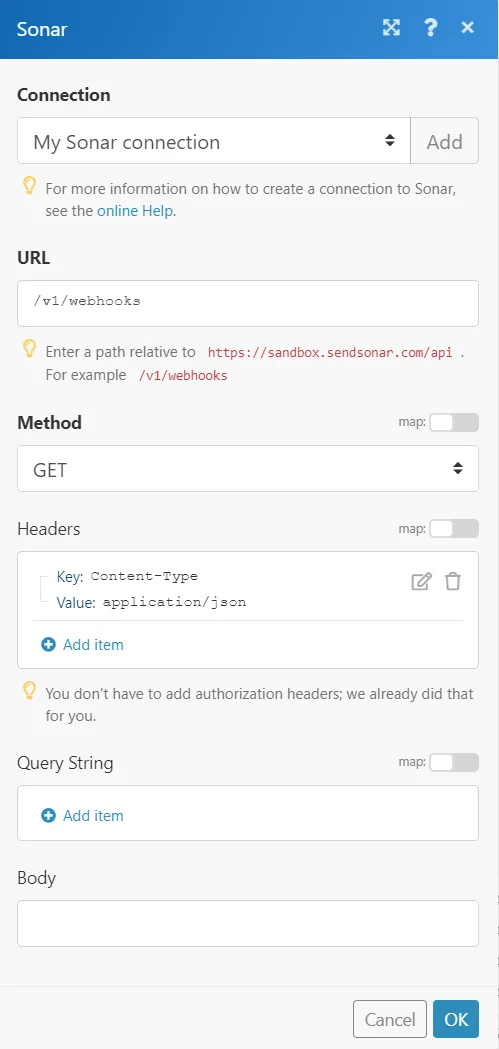Open the My Sonar connection dropdown
This screenshot has height=1049, width=499.
tap(213, 140)
